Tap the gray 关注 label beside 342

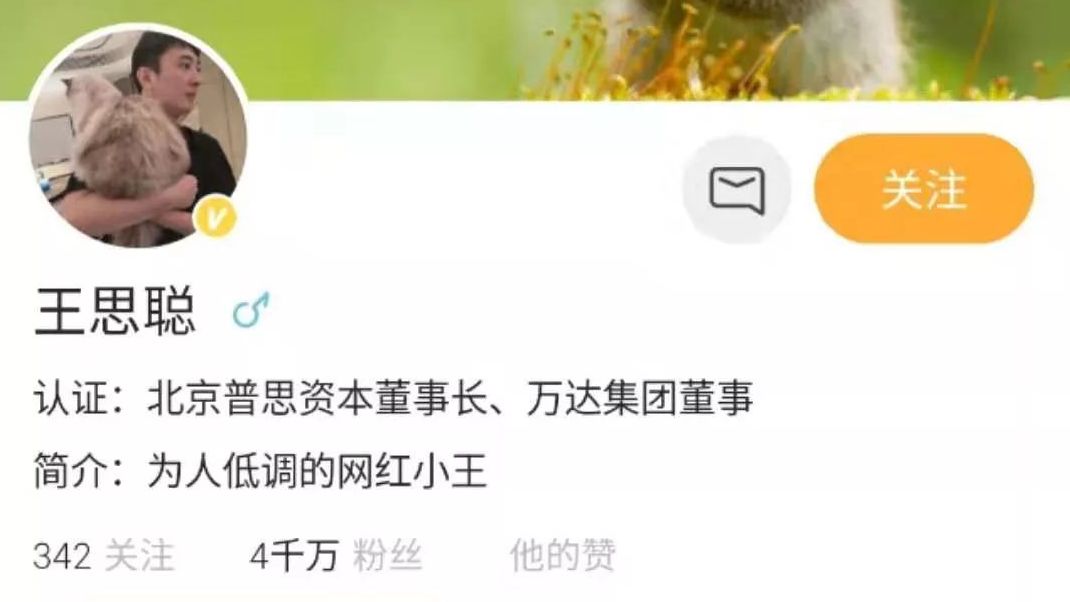(x=139, y=555)
